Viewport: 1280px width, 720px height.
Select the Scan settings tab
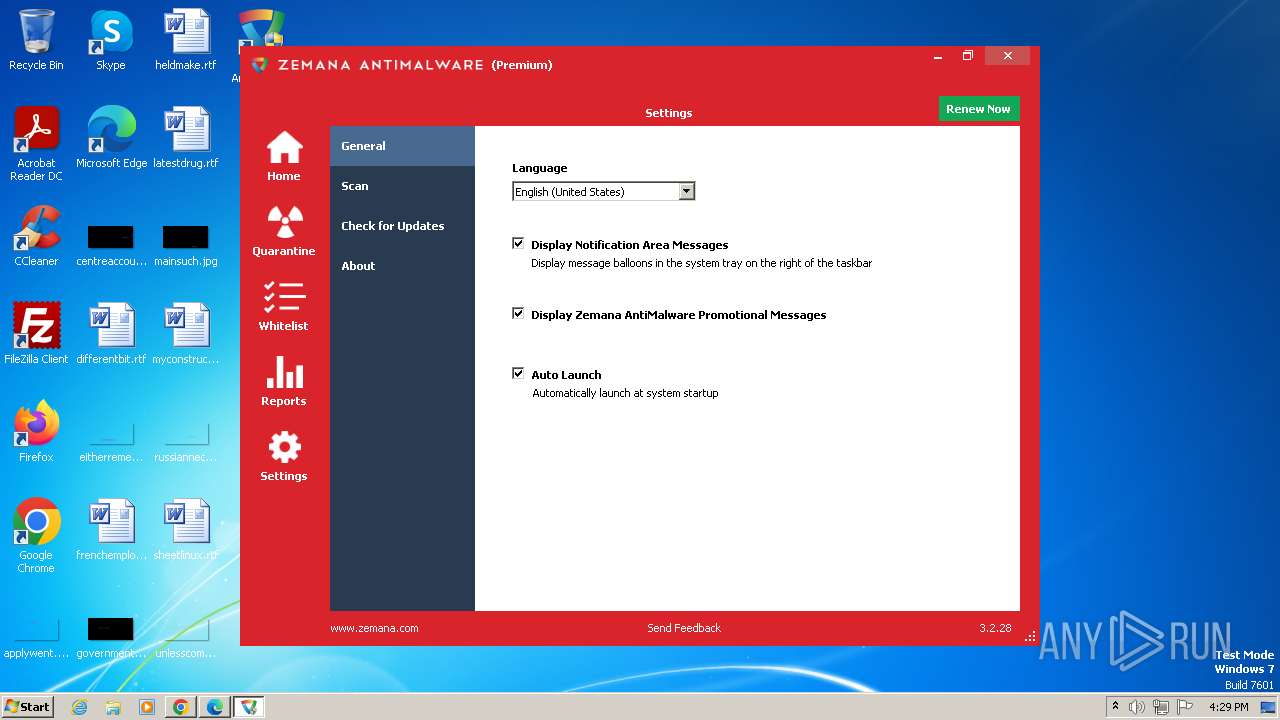(x=402, y=186)
